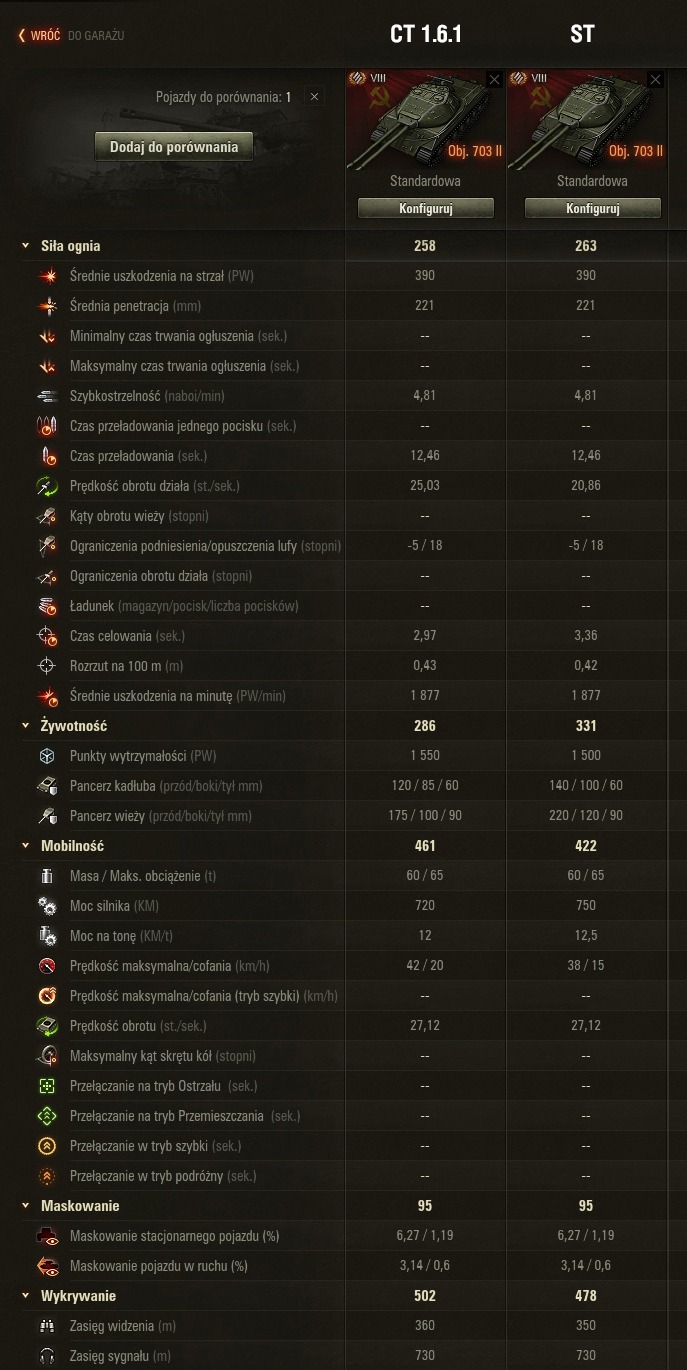Click the engine power gears icon
Screen dimensions: 687x1370
tap(47, 906)
